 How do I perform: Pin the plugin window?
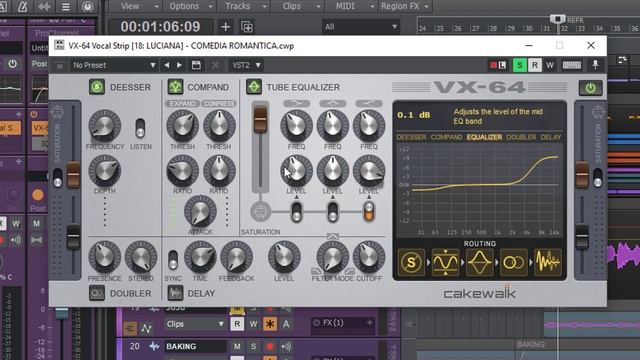tap(596, 65)
